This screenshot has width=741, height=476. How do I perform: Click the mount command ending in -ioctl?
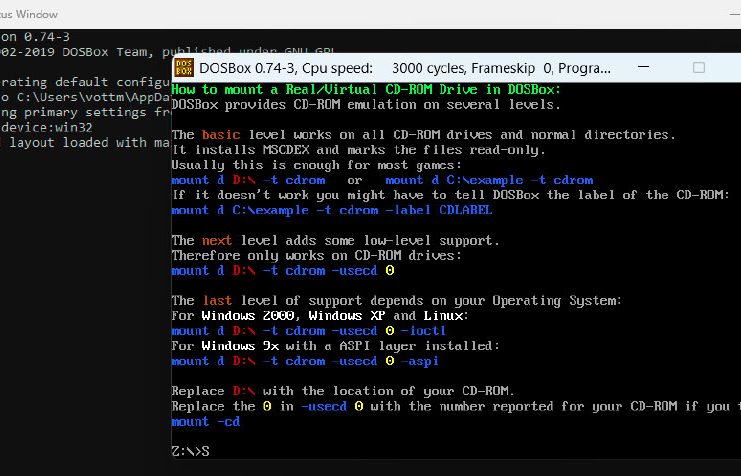click(308, 330)
